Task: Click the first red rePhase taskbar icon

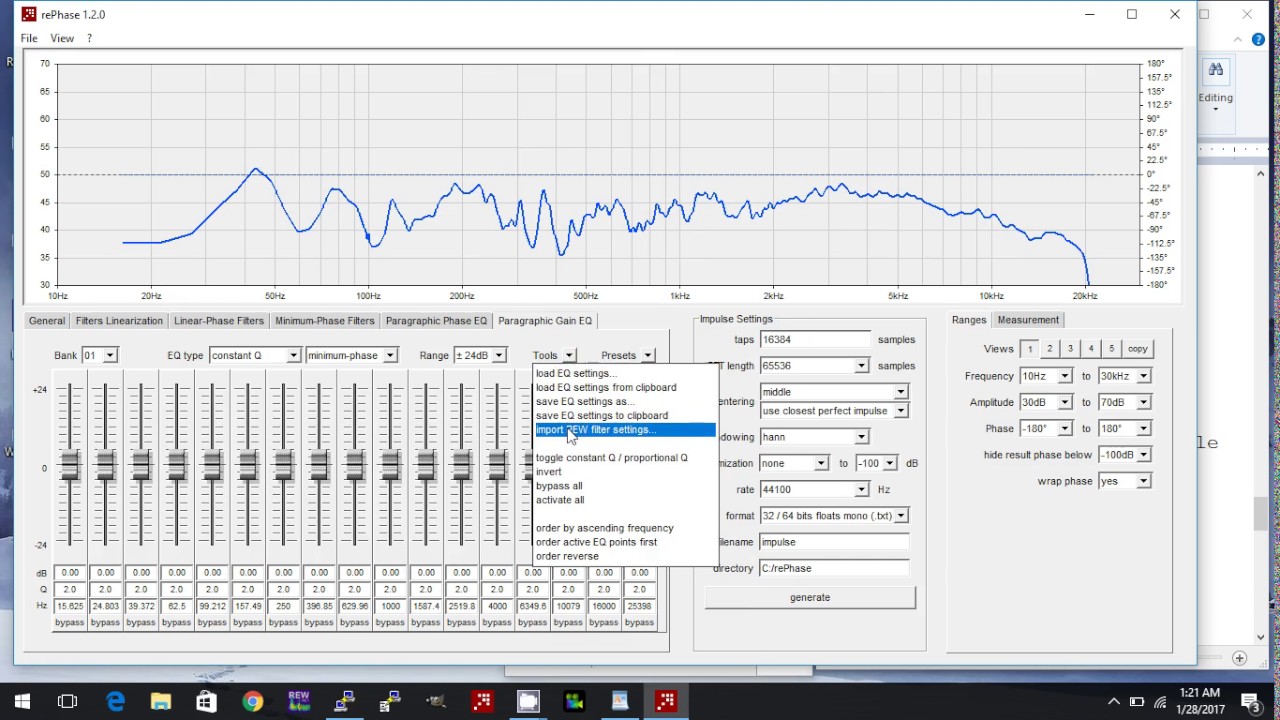Action: pos(482,702)
